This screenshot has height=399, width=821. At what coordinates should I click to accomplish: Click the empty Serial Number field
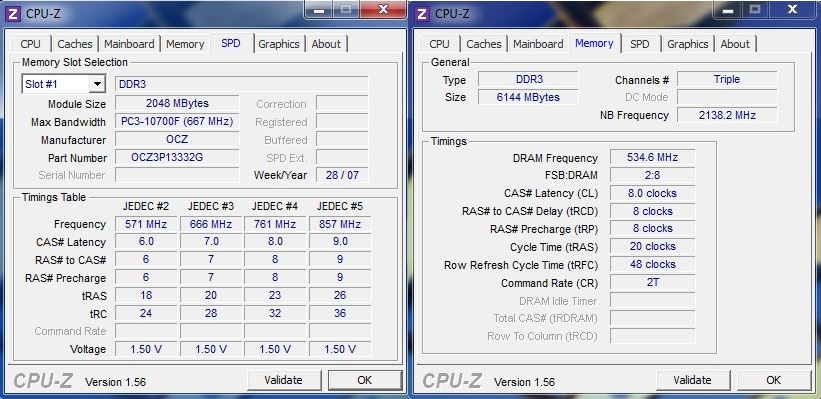point(177,175)
